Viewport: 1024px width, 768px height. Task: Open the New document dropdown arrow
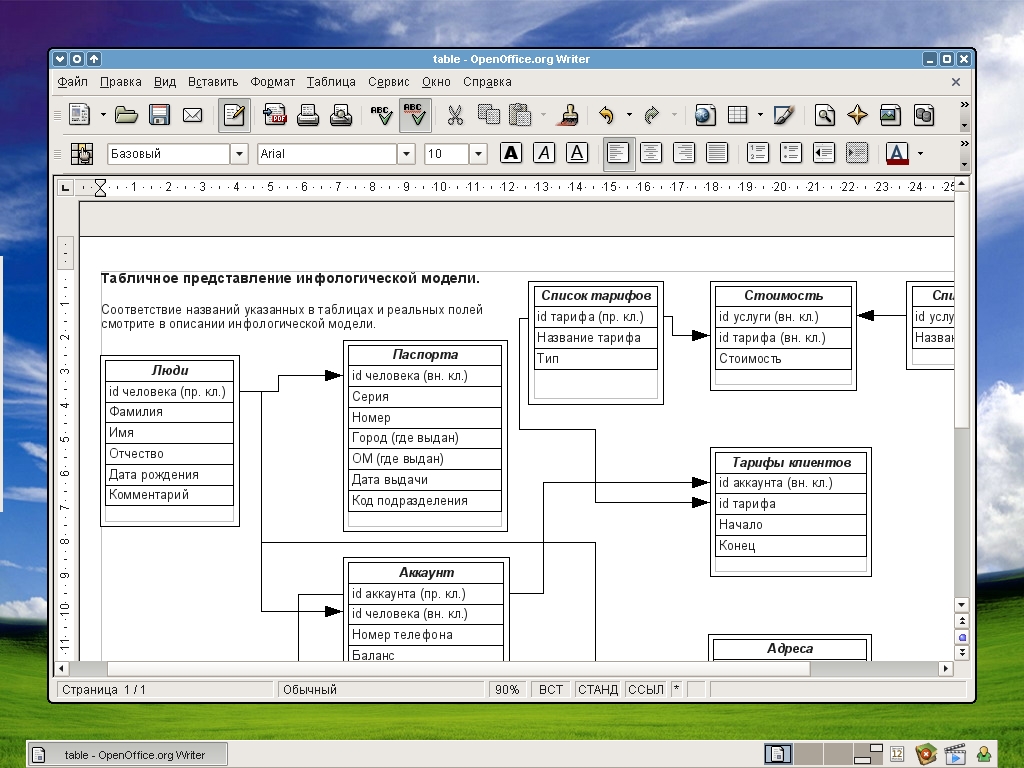[x=103, y=116]
